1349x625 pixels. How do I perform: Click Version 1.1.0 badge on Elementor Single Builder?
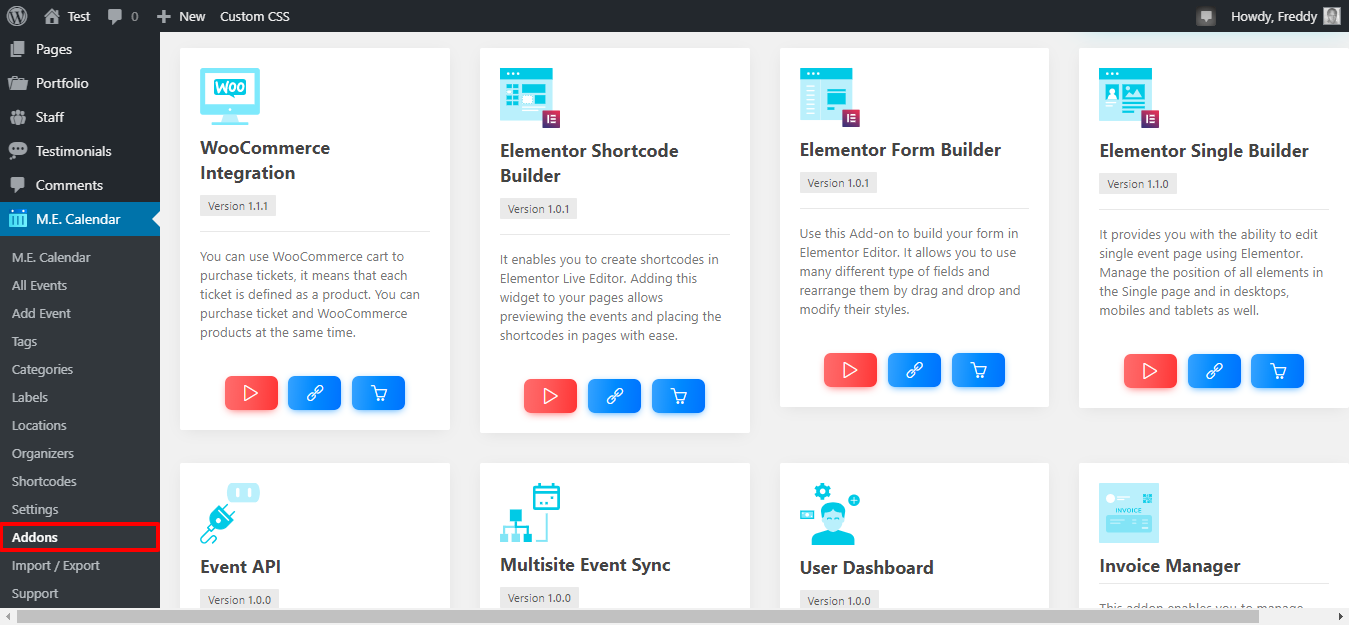click(x=1138, y=184)
